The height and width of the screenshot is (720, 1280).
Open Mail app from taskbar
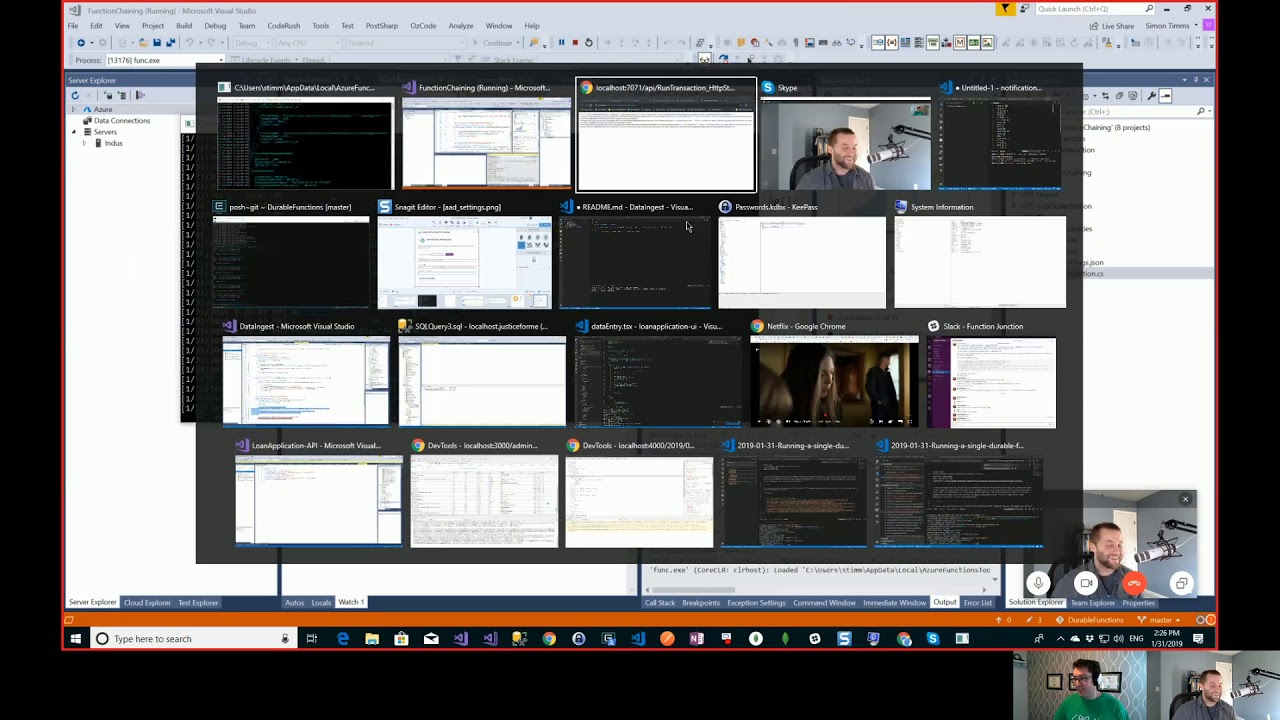[x=431, y=638]
